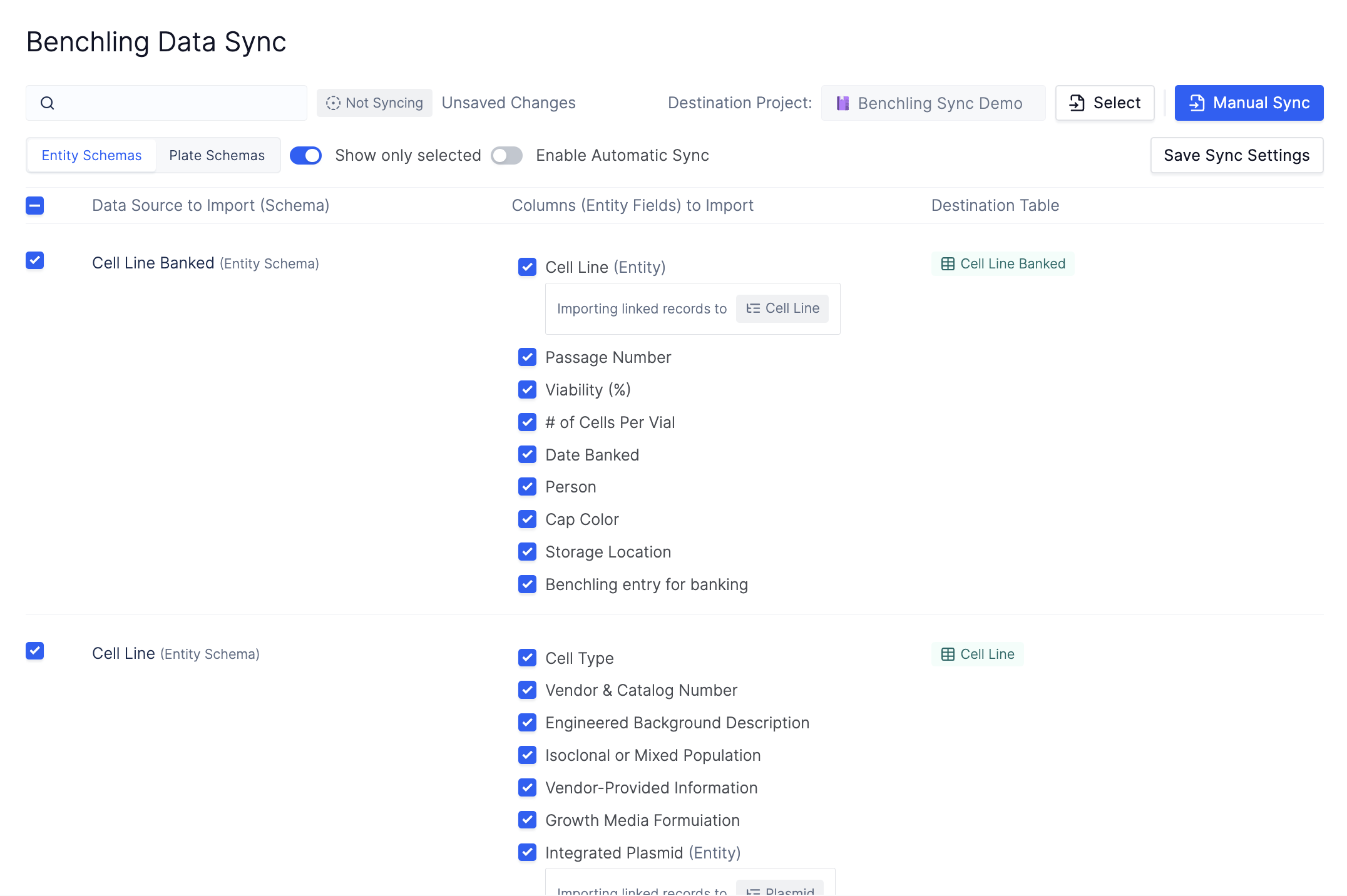Uncheck the Viability (%) checkbox

click(527, 390)
